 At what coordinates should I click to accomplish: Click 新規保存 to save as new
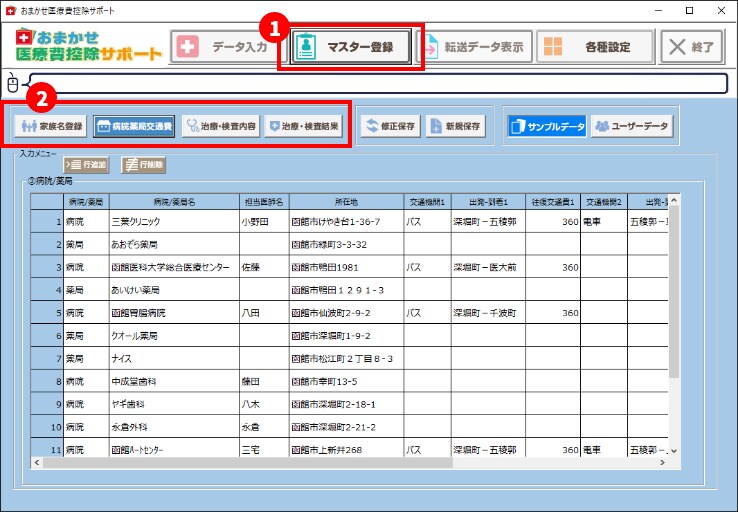tap(456, 126)
